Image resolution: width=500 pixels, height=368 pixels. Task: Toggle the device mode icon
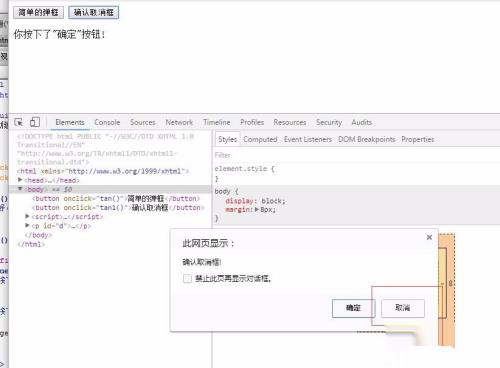pyautogui.click(x=35, y=122)
